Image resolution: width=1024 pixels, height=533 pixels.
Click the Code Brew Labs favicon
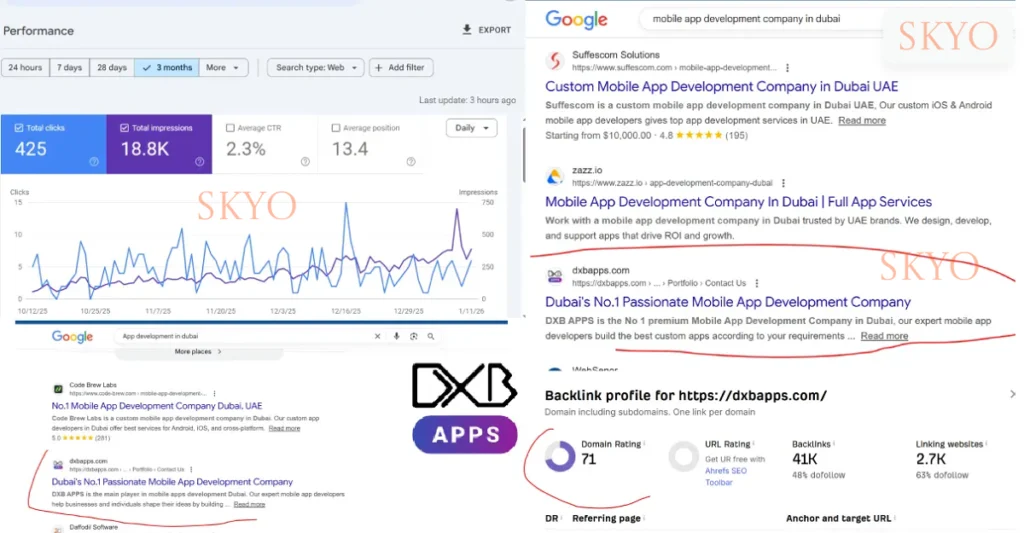pyautogui.click(x=58, y=389)
